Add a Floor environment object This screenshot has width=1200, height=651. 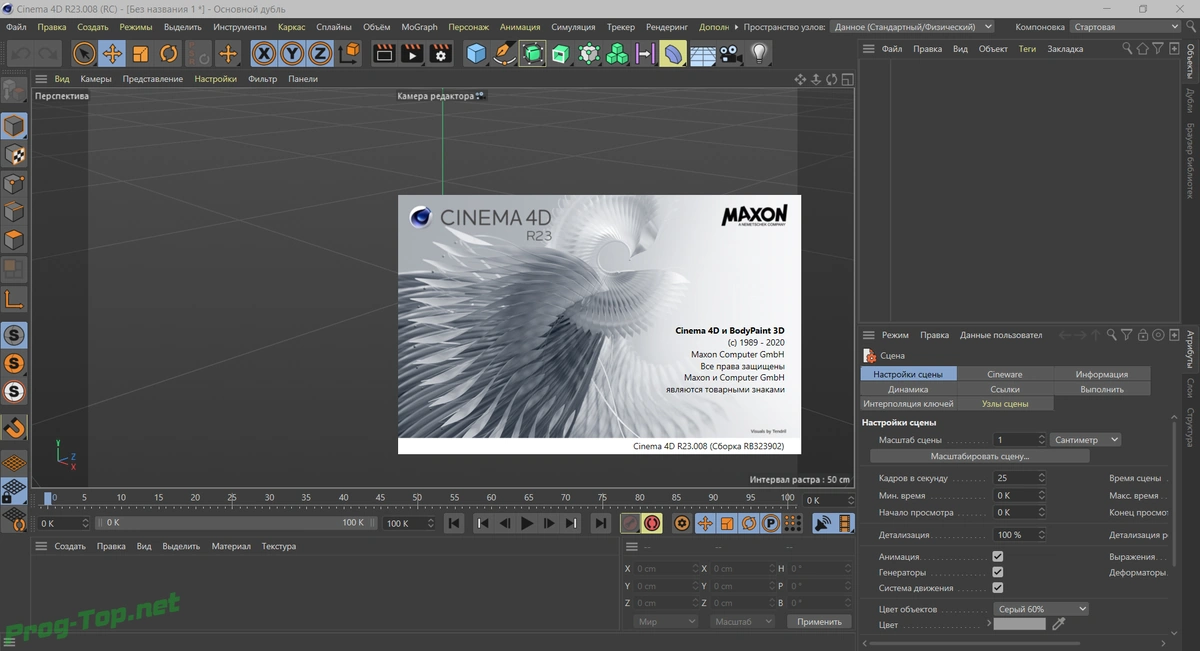click(x=702, y=53)
